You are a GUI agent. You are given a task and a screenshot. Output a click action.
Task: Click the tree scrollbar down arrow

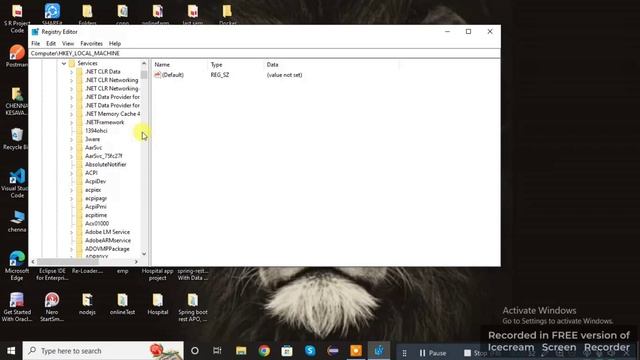pos(144,254)
